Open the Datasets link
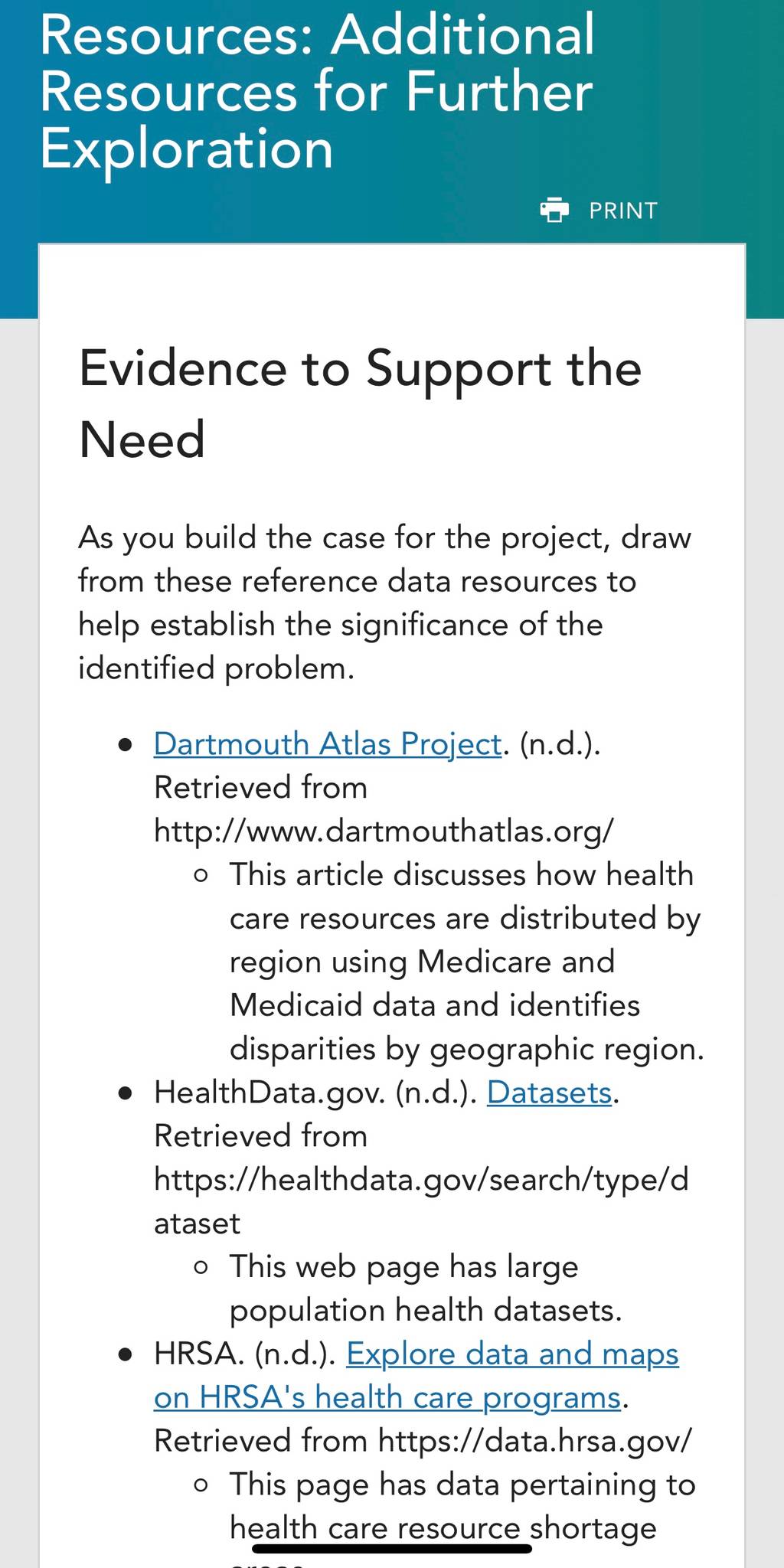This screenshot has height=1568, width=784. (550, 1092)
